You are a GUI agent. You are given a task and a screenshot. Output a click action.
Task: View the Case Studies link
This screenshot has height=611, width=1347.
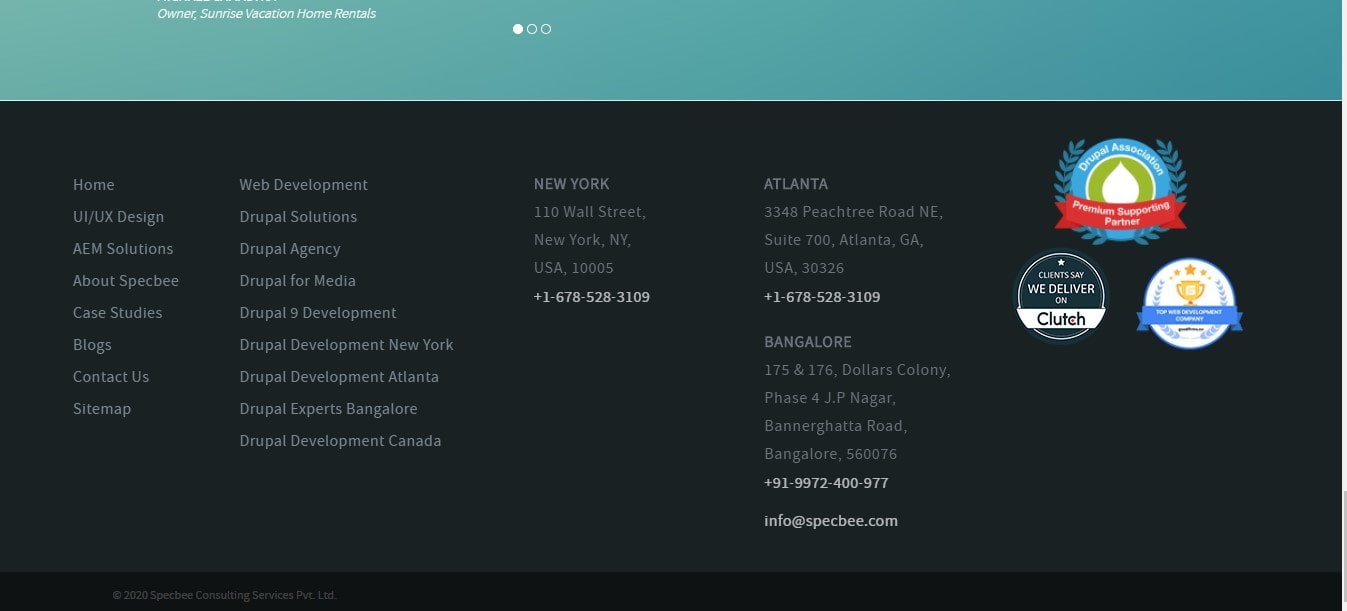117,313
